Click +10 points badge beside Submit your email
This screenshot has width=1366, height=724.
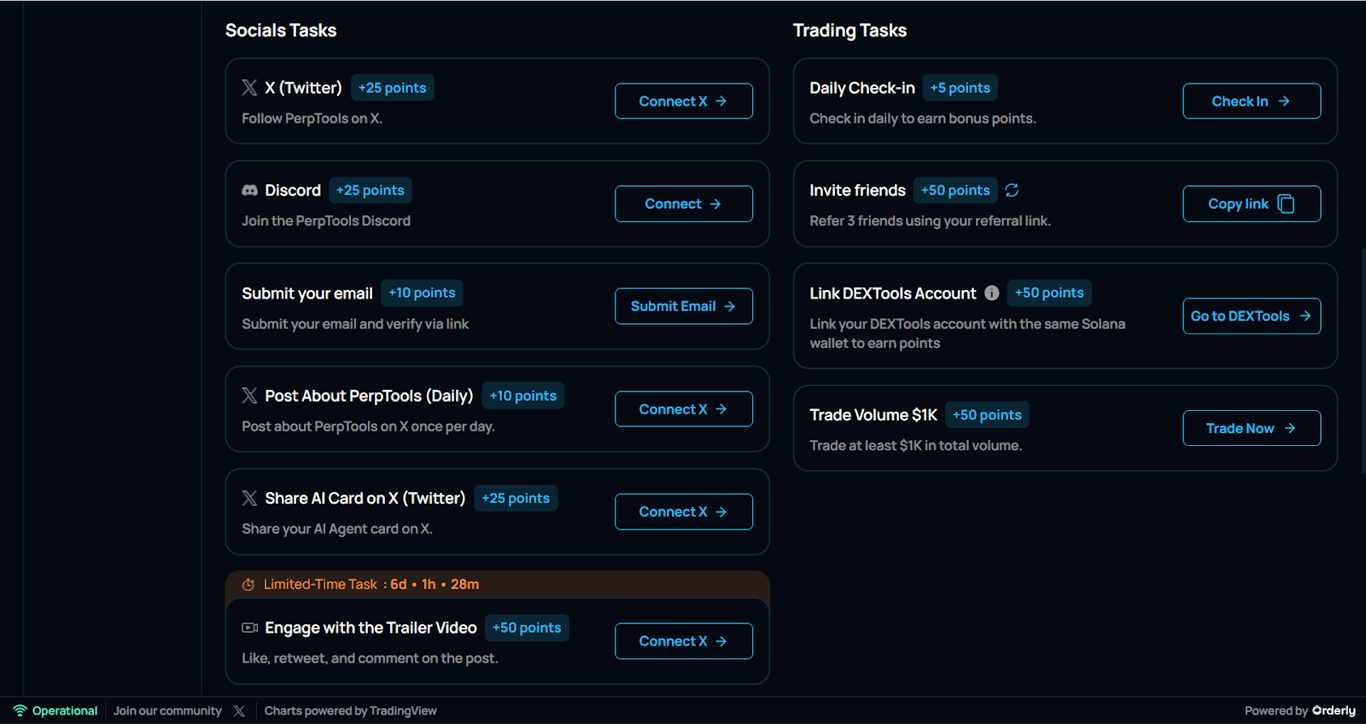click(x=422, y=293)
